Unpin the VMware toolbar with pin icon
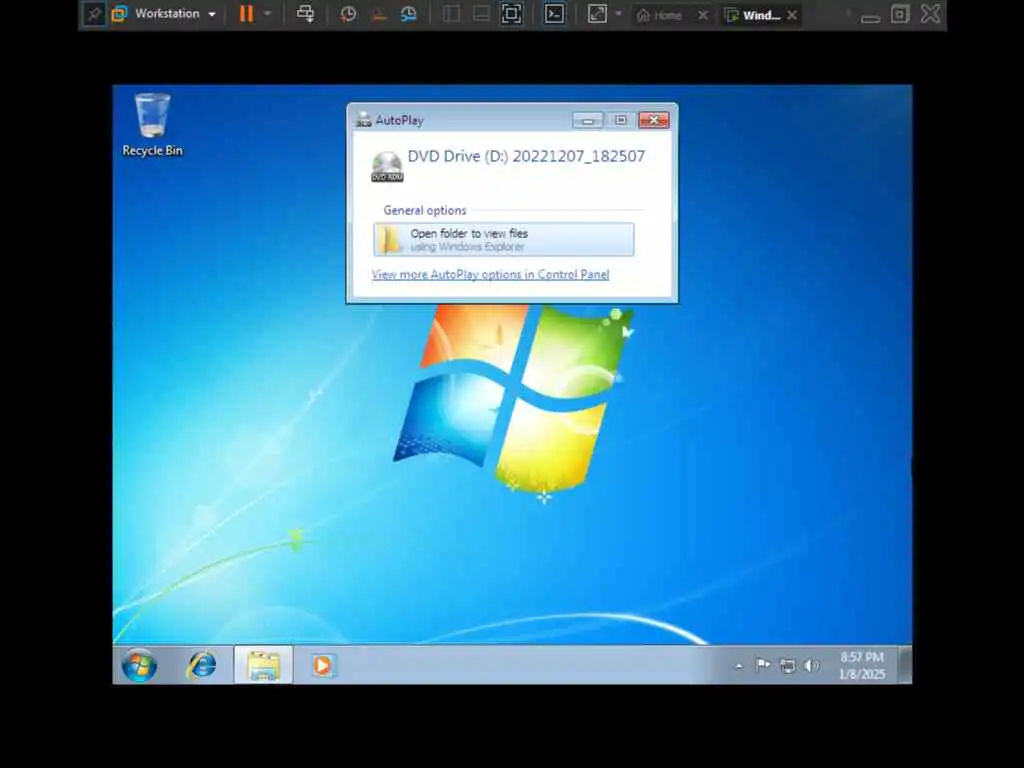1024x768 pixels. point(93,14)
